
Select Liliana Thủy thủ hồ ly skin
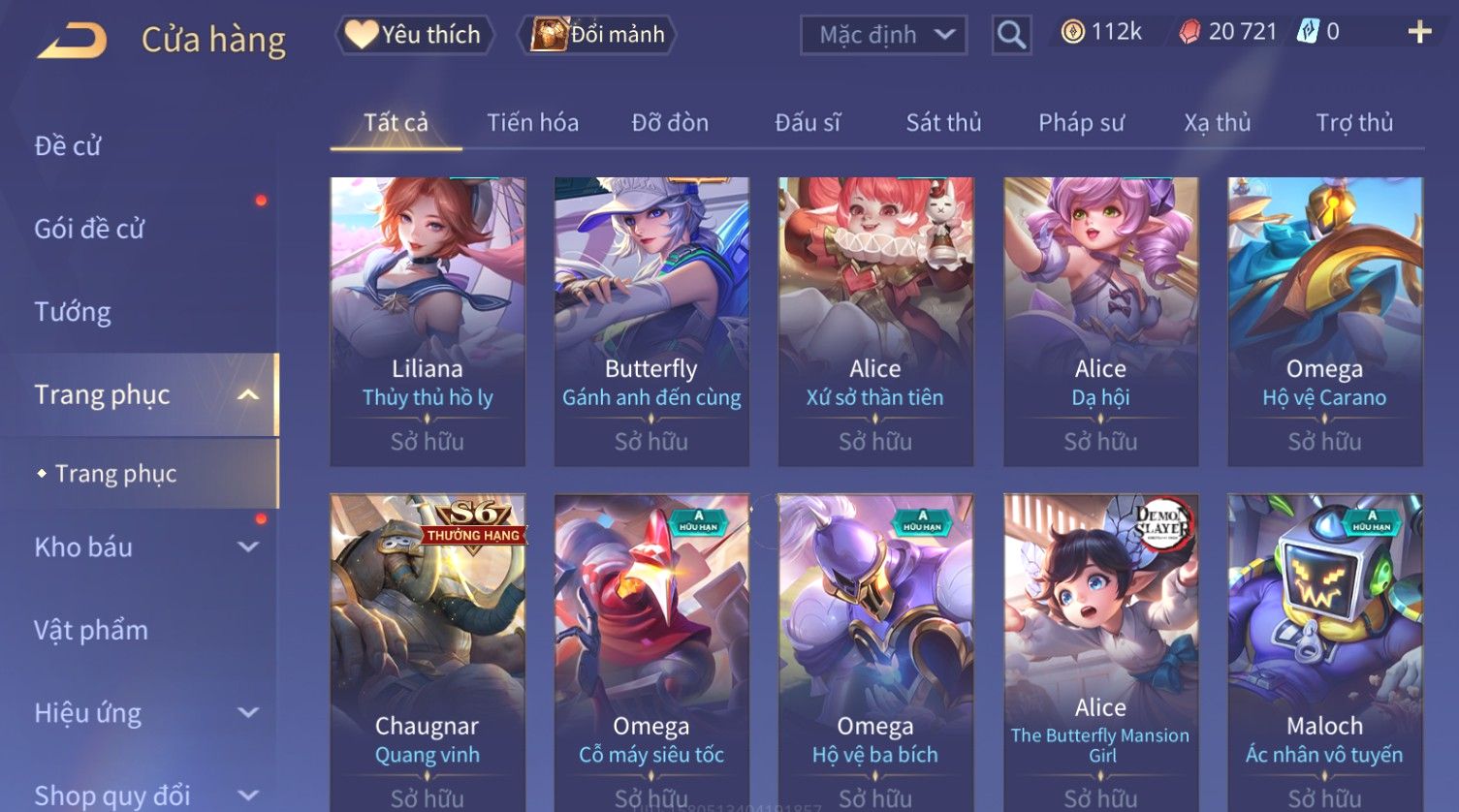click(x=428, y=322)
